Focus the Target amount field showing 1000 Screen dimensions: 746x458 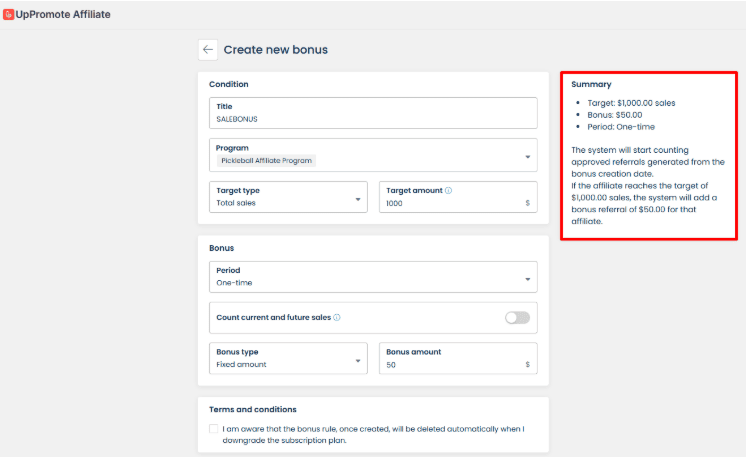450,203
